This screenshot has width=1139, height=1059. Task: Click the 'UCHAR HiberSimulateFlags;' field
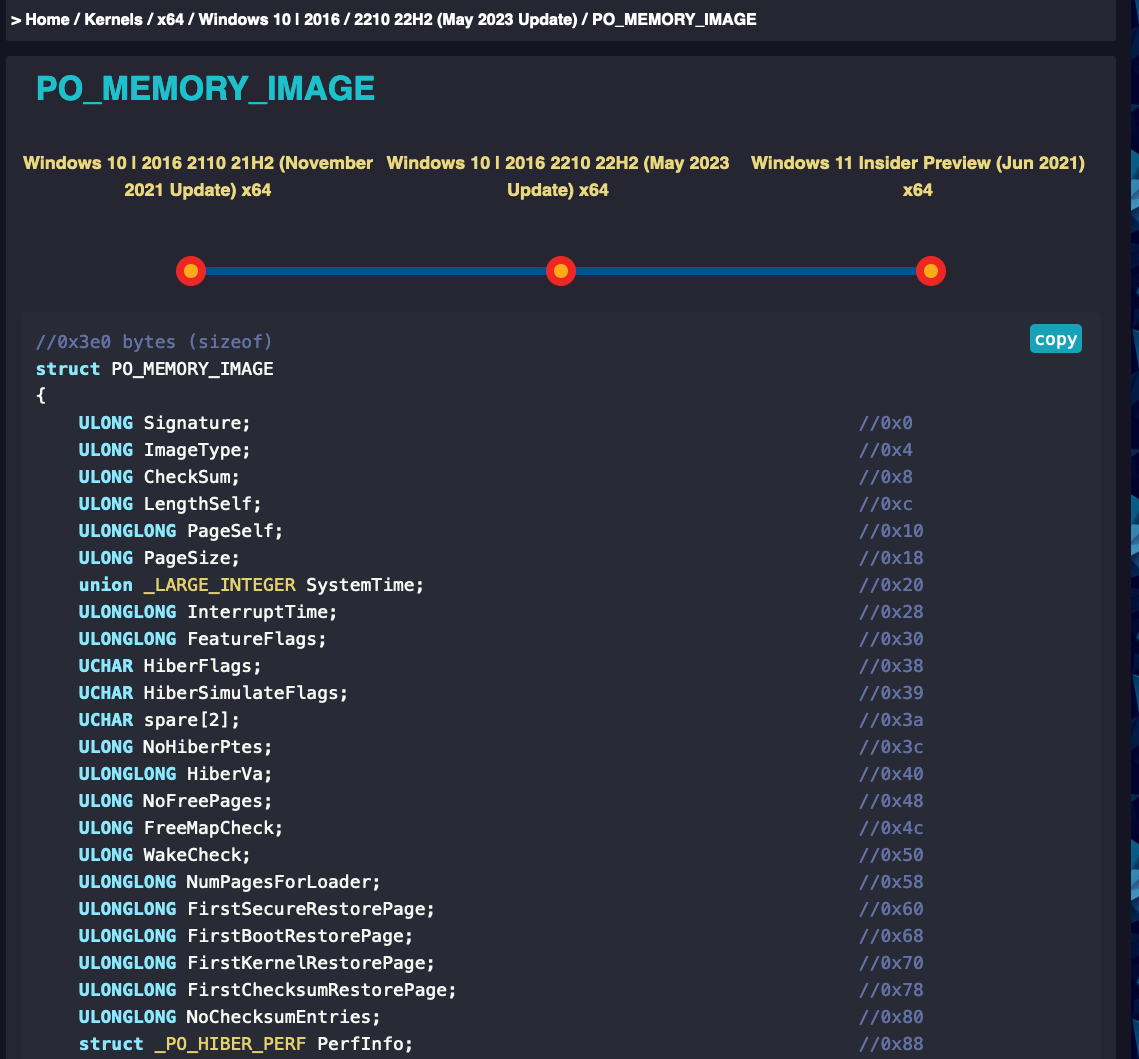click(x=214, y=693)
